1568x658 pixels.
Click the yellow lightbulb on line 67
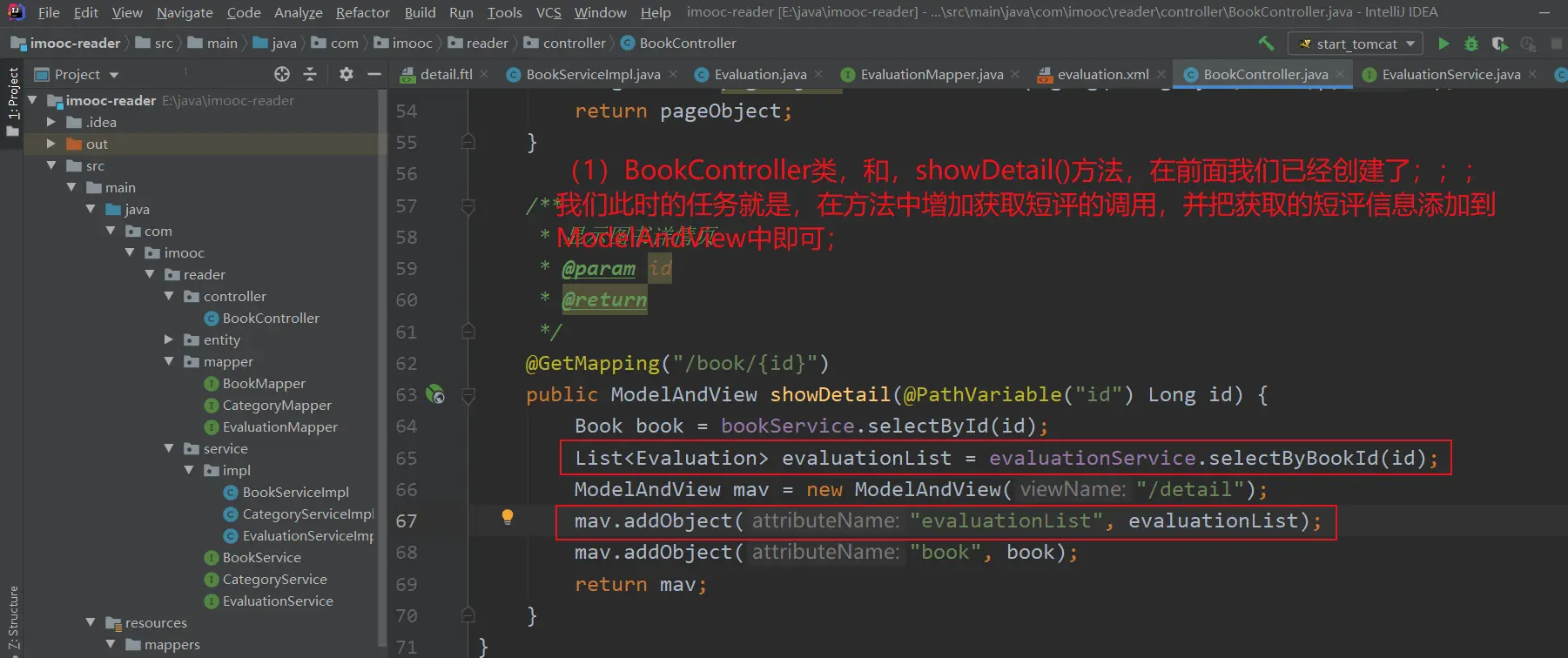click(508, 518)
